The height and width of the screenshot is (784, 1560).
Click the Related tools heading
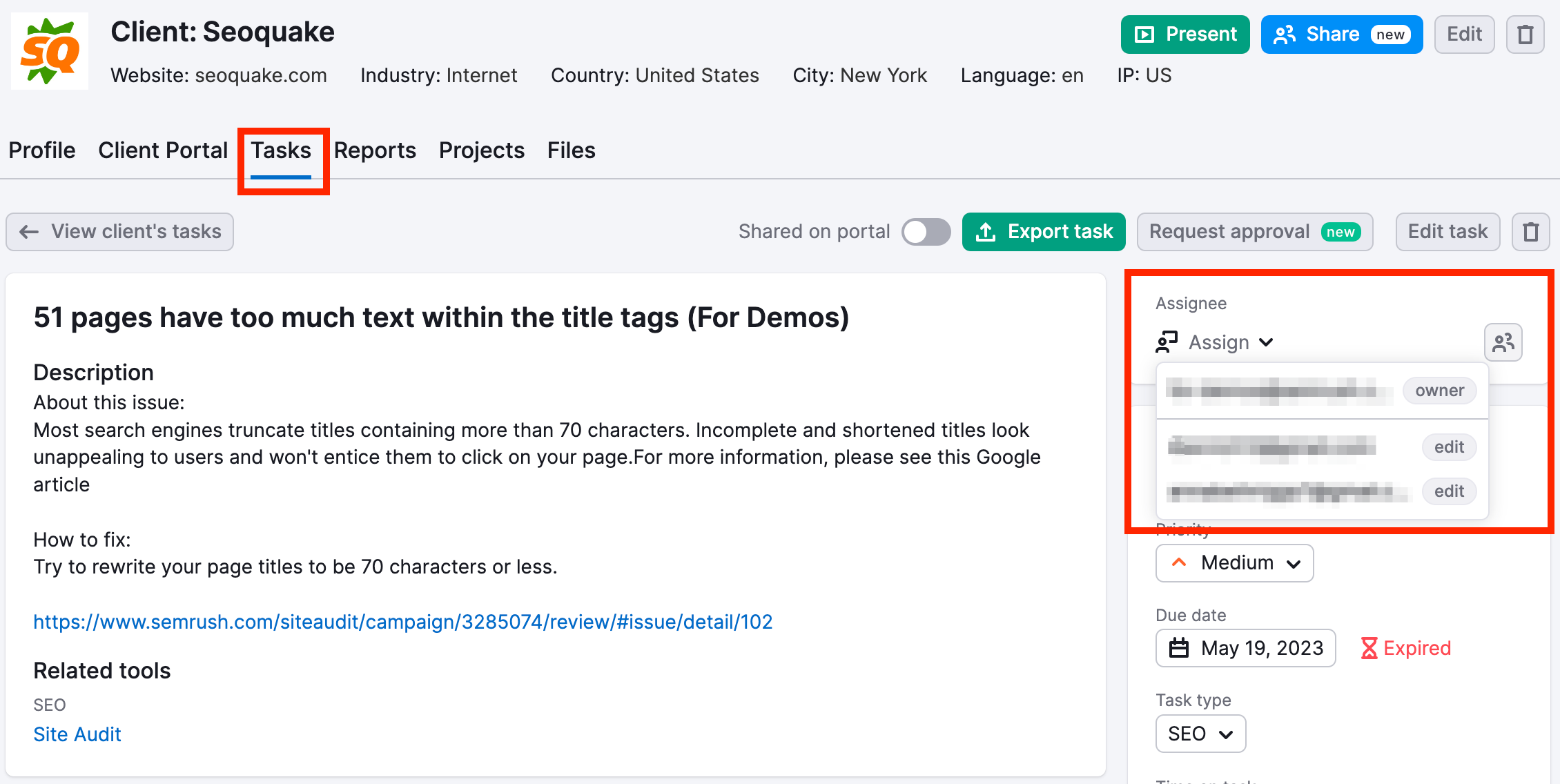click(x=102, y=671)
